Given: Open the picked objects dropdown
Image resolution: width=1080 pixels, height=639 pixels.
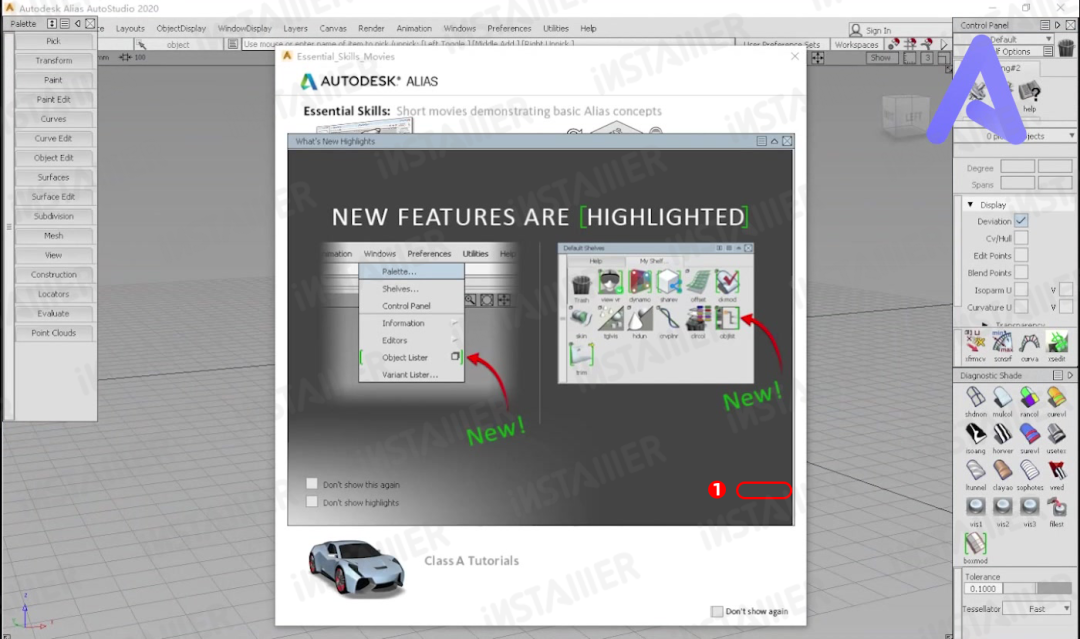Looking at the screenshot, I should coord(1017,136).
